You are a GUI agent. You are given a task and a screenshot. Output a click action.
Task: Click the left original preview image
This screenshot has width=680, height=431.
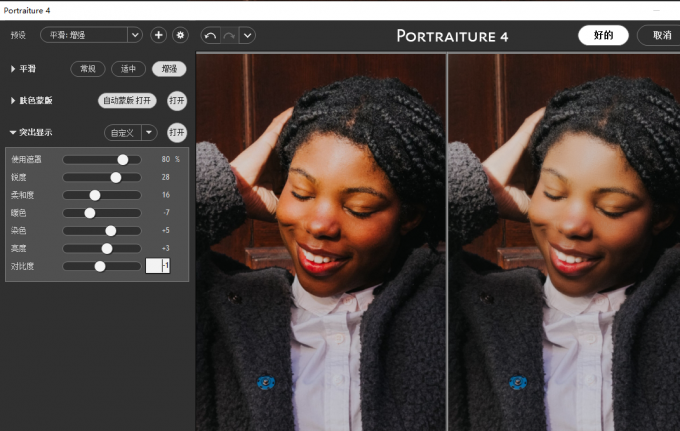pyautogui.click(x=321, y=242)
